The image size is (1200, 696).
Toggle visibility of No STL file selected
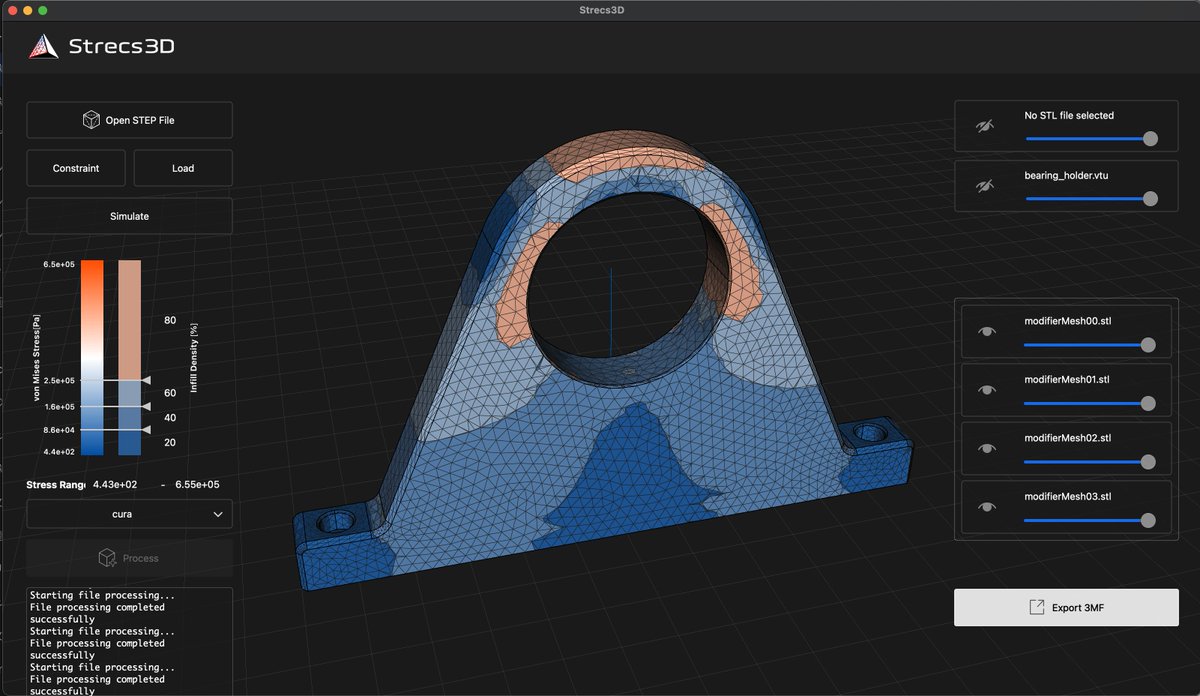click(x=985, y=127)
